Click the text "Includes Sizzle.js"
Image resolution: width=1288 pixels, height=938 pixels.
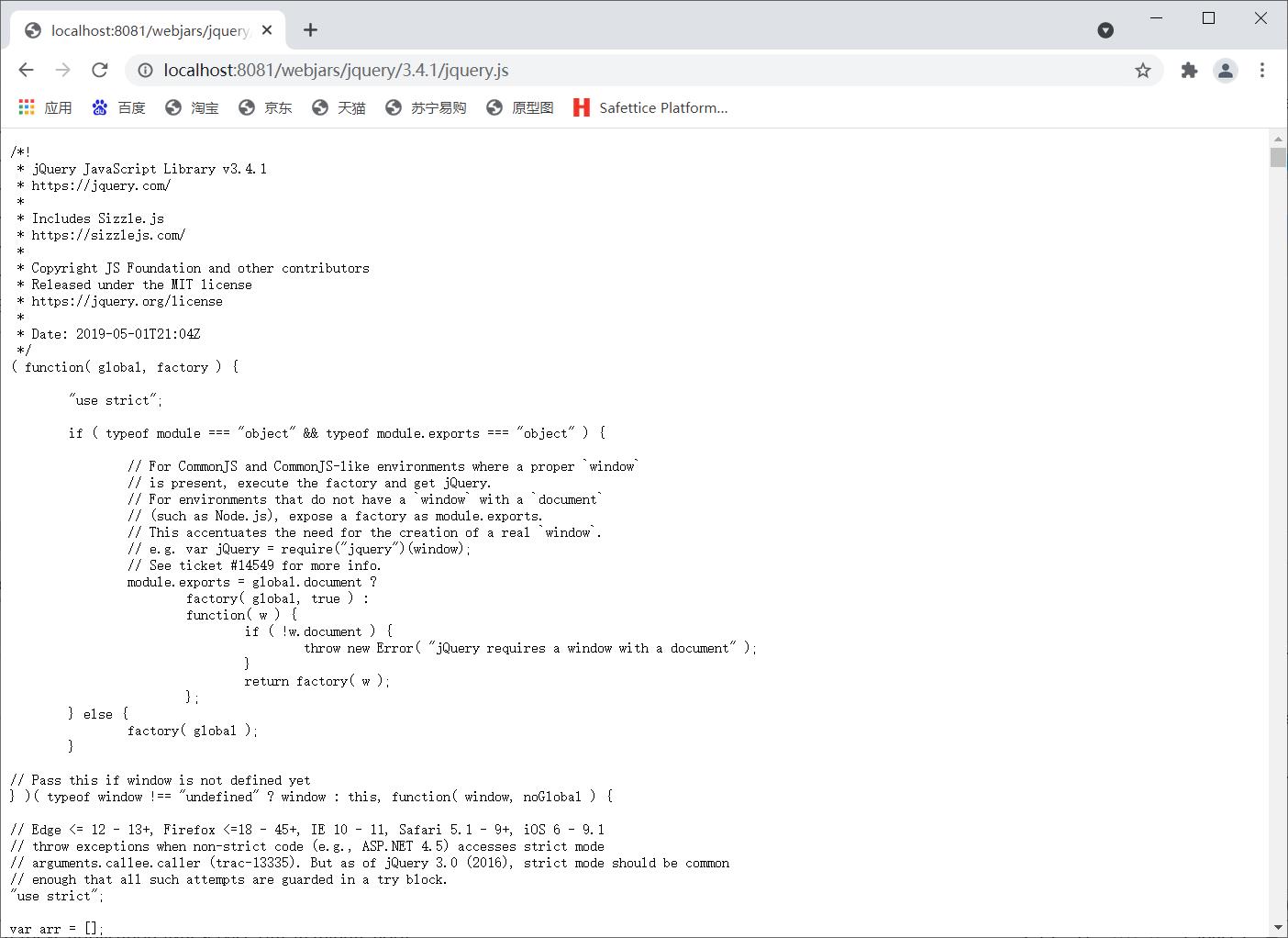click(x=98, y=218)
